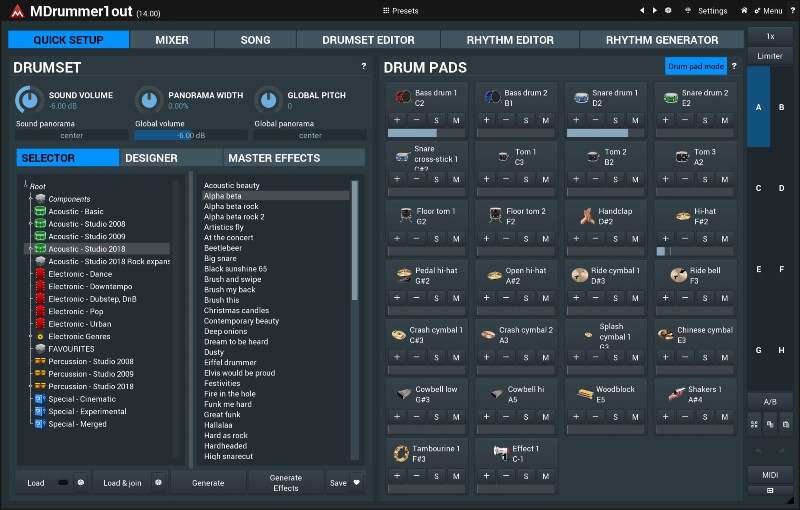Viewport: 800px width, 510px height.
Task: Click the Tambourine 1 pad icon
Action: 402,453
